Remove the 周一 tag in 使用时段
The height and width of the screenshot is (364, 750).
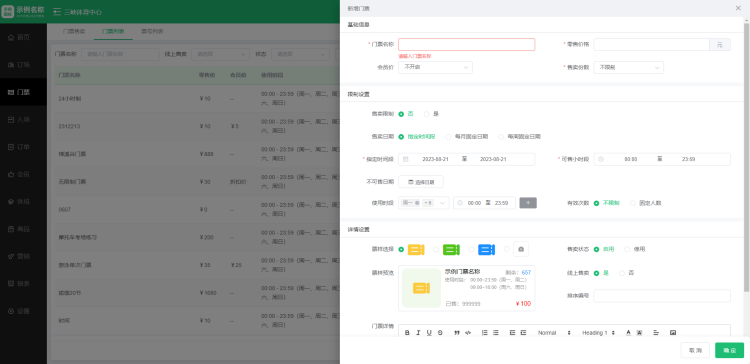pos(417,203)
